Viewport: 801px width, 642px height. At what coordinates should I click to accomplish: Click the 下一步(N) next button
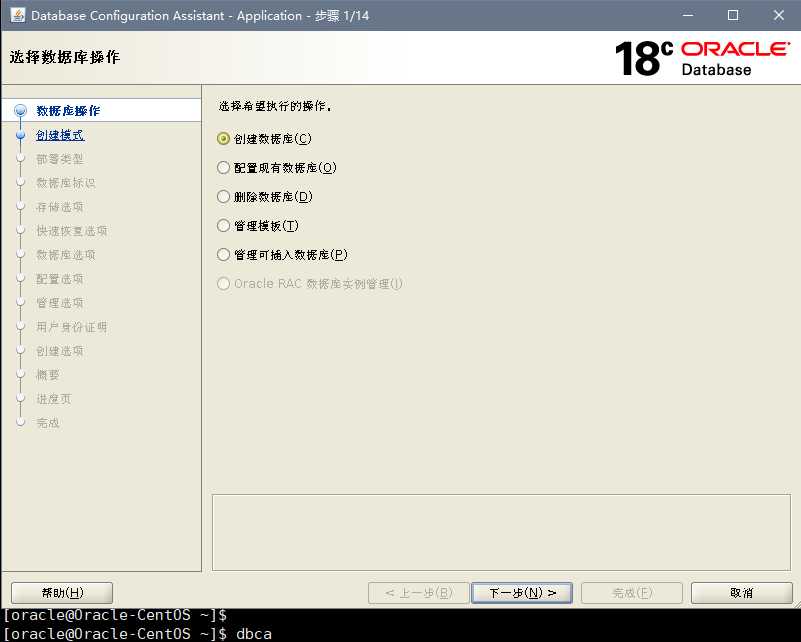(522, 593)
